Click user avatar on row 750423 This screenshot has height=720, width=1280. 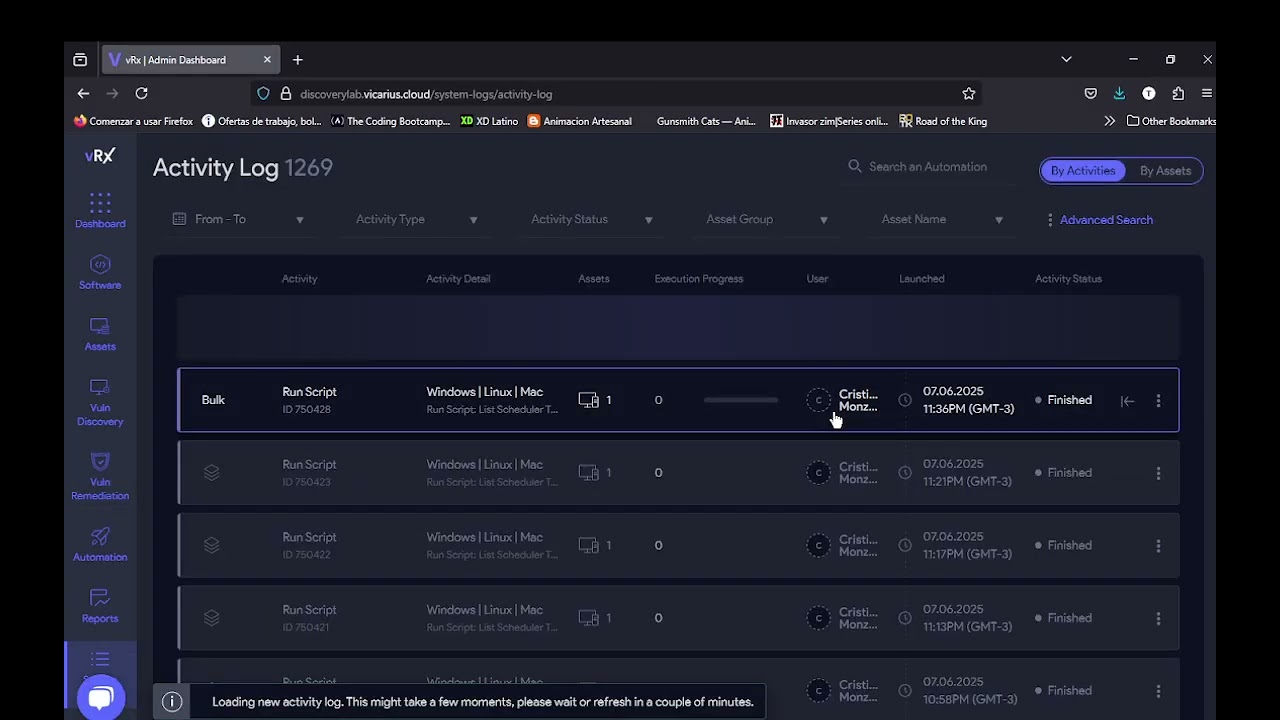[x=819, y=473]
